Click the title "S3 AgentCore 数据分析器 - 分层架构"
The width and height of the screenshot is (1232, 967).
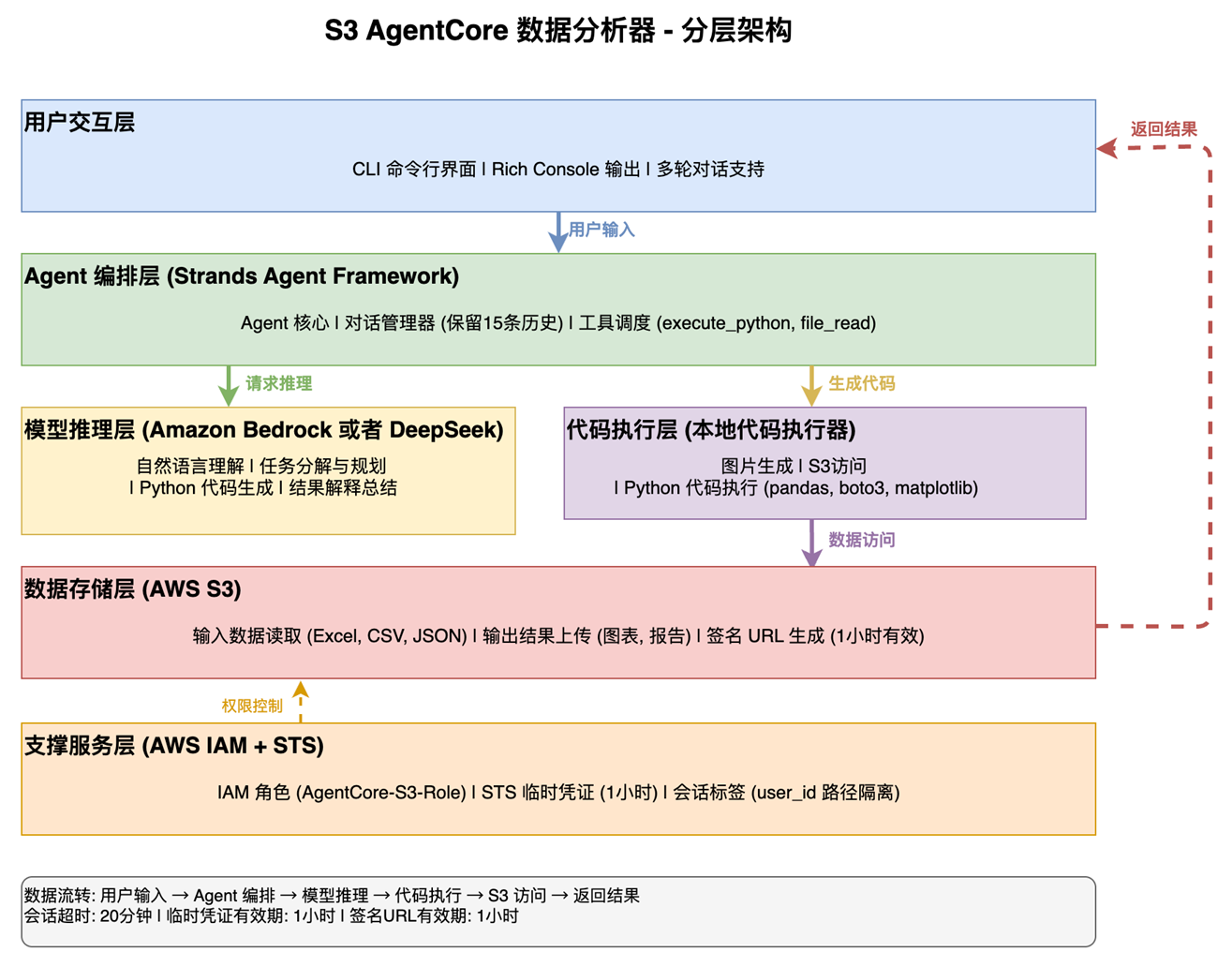click(558, 31)
